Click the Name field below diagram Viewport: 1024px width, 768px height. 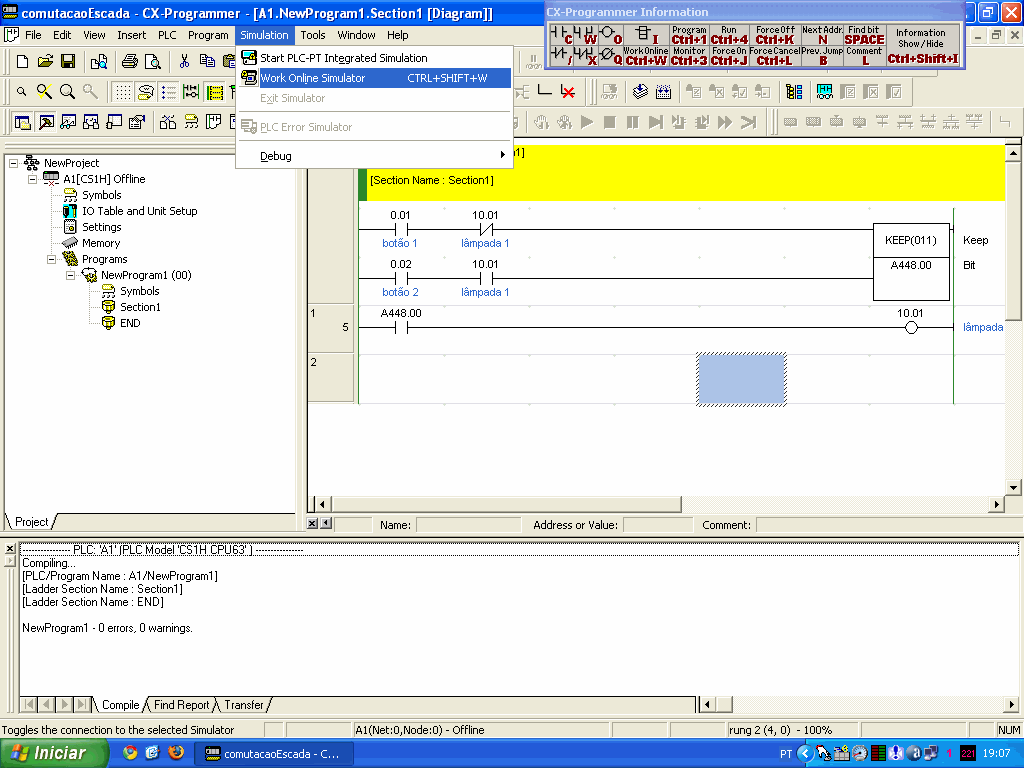[468, 524]
